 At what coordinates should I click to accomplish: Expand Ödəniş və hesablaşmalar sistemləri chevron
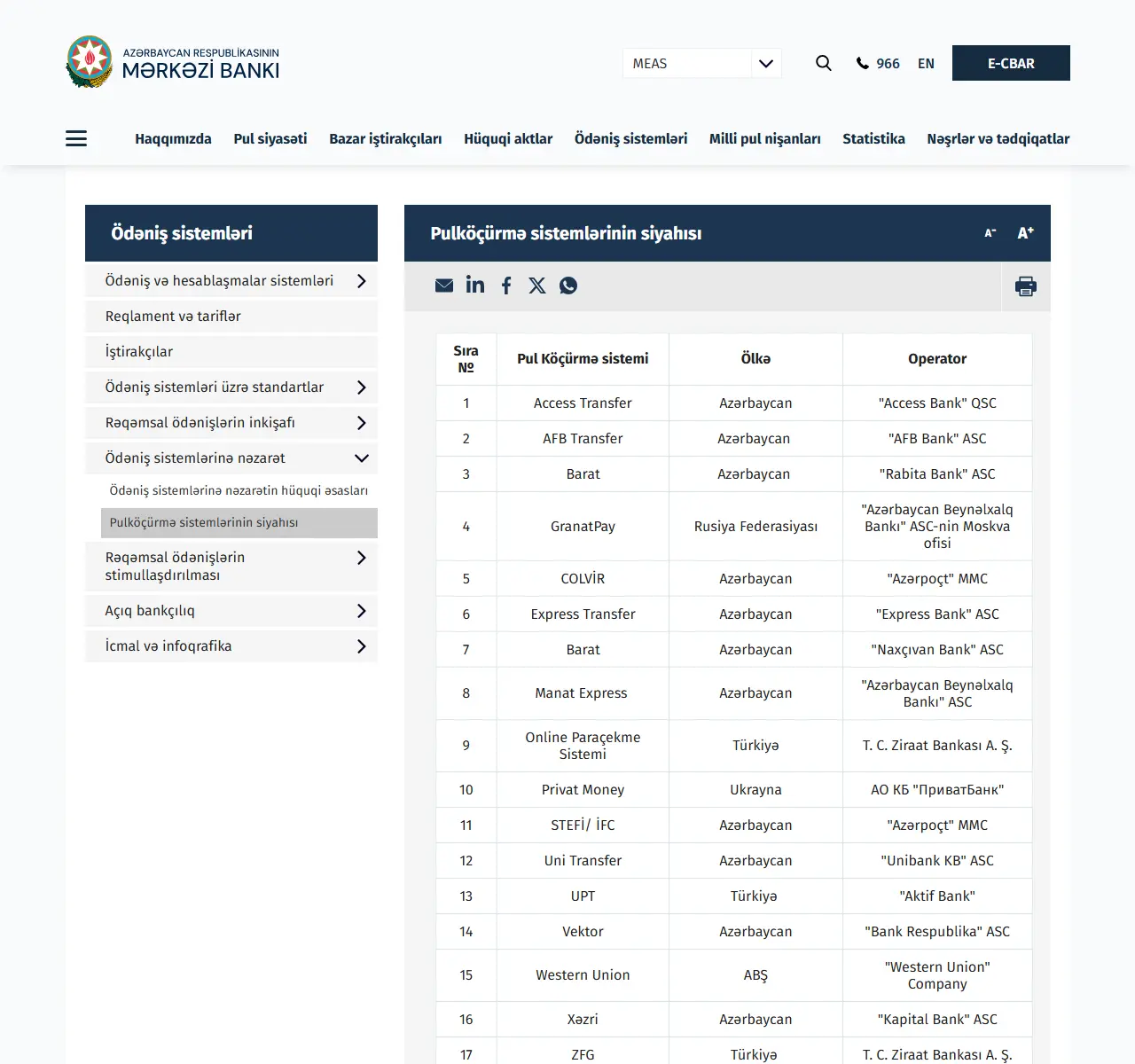point(362,281)
